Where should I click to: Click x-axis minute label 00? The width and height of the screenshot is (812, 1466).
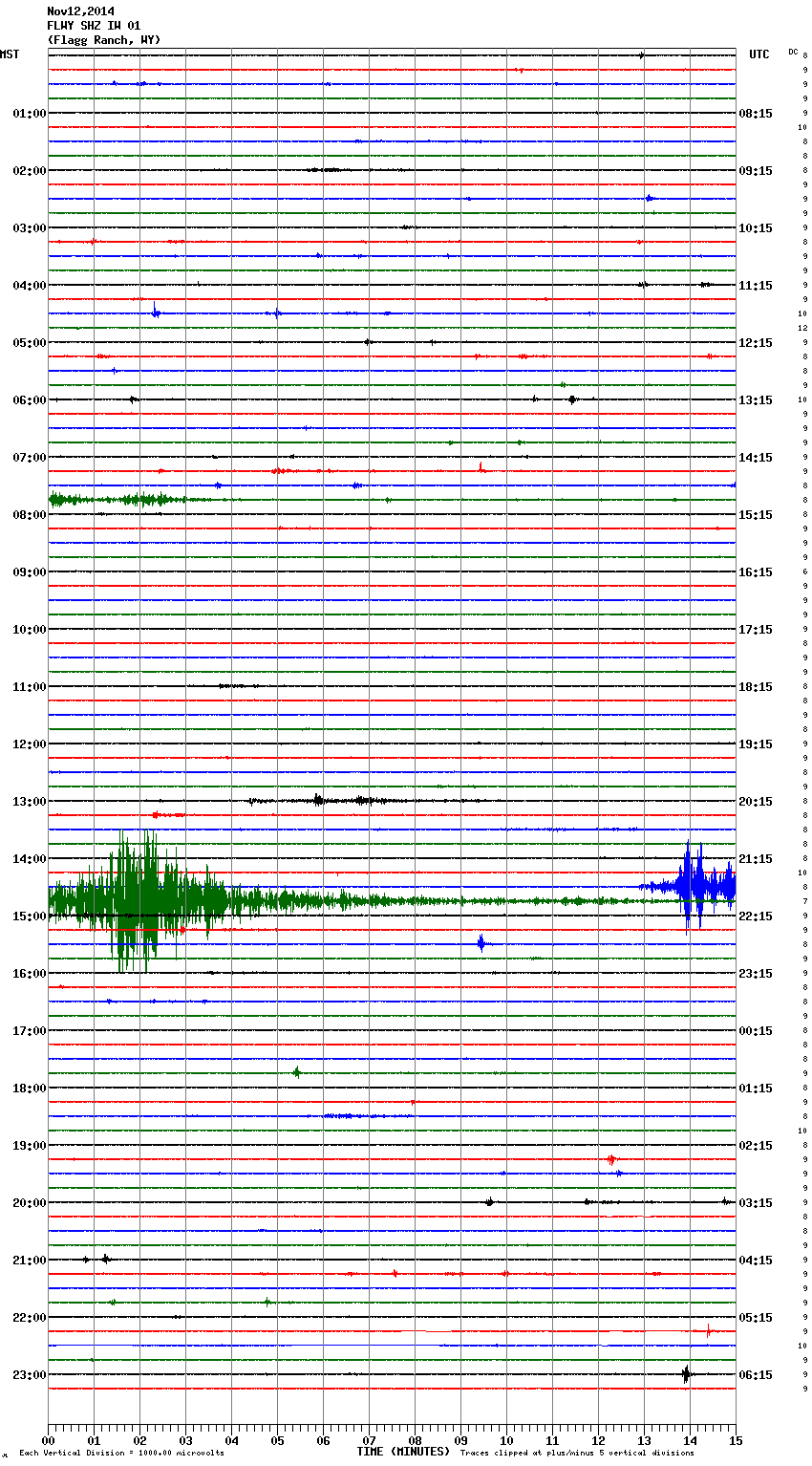(x=48, y=1440)
